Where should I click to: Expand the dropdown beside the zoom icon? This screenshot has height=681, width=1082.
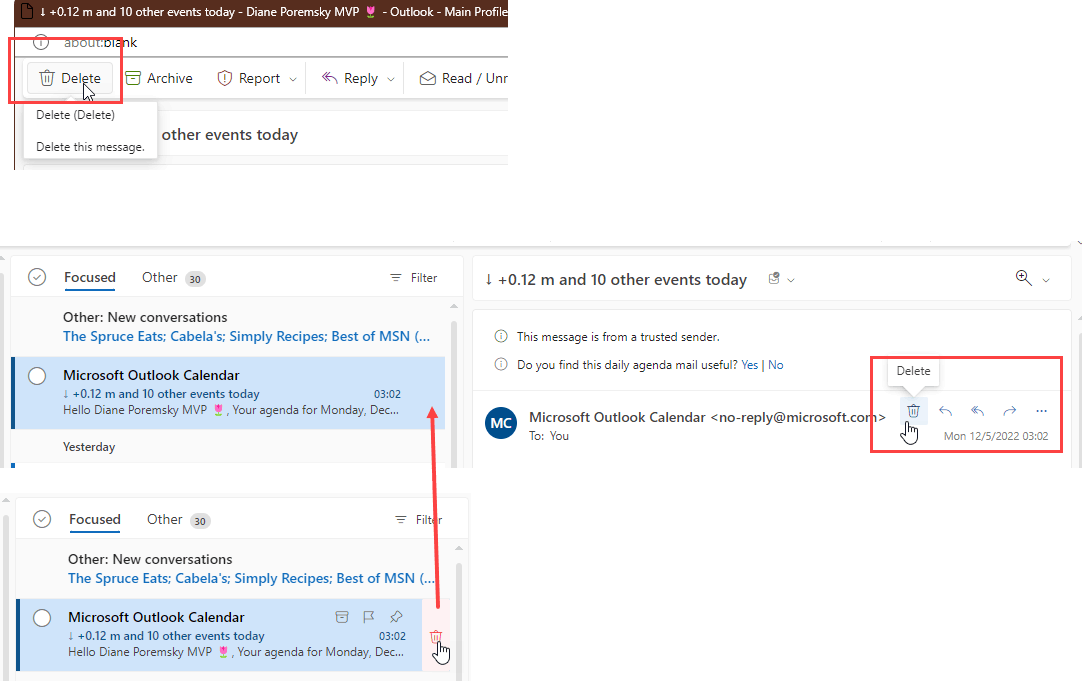click(1046, 279)
